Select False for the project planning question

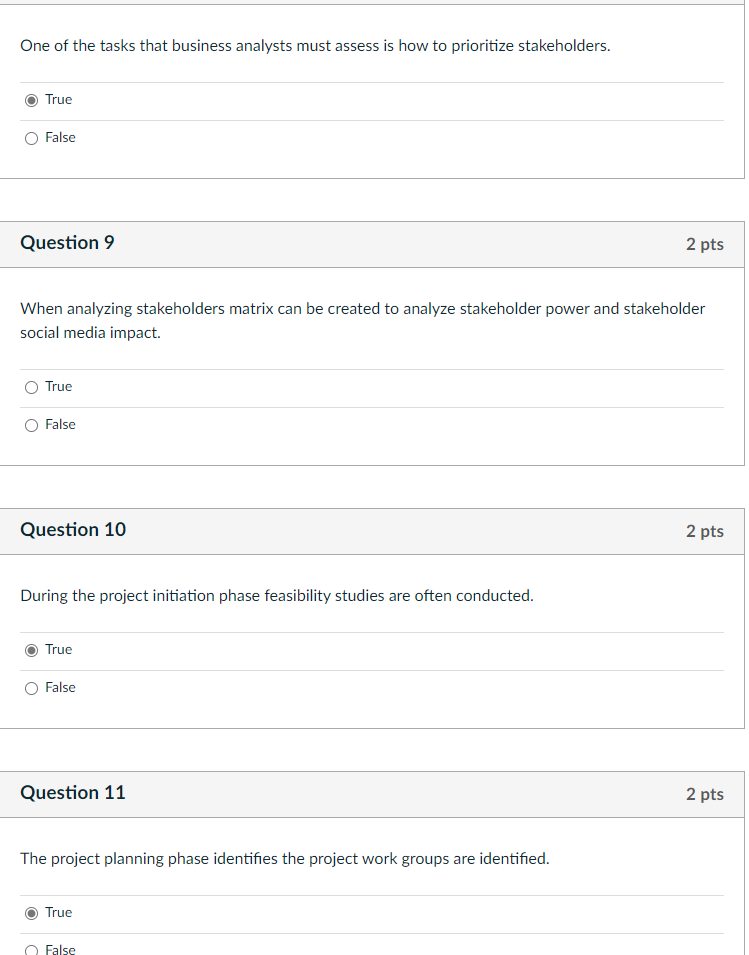click(31, 949)
